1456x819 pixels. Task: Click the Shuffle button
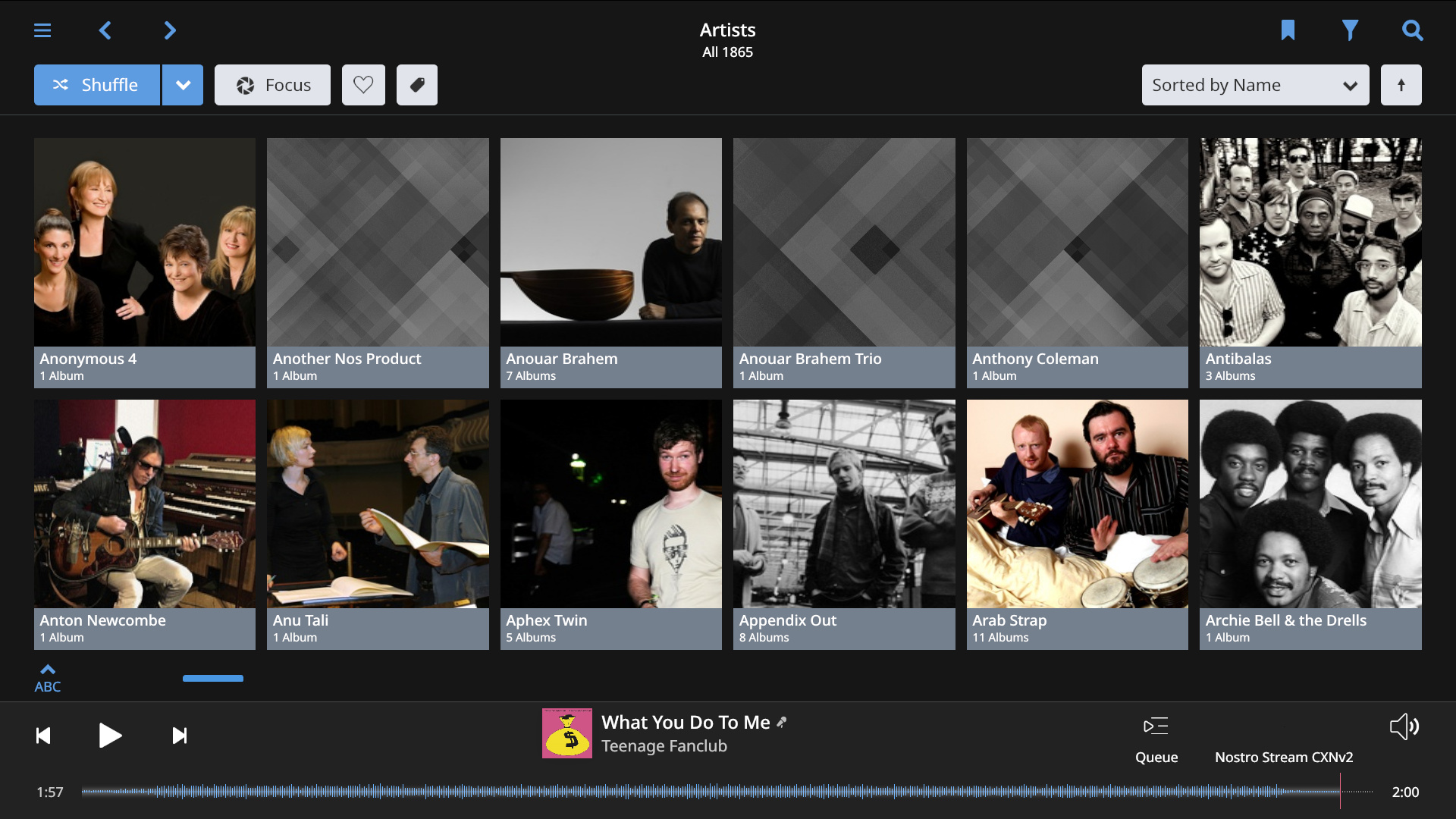coord(97,85)
